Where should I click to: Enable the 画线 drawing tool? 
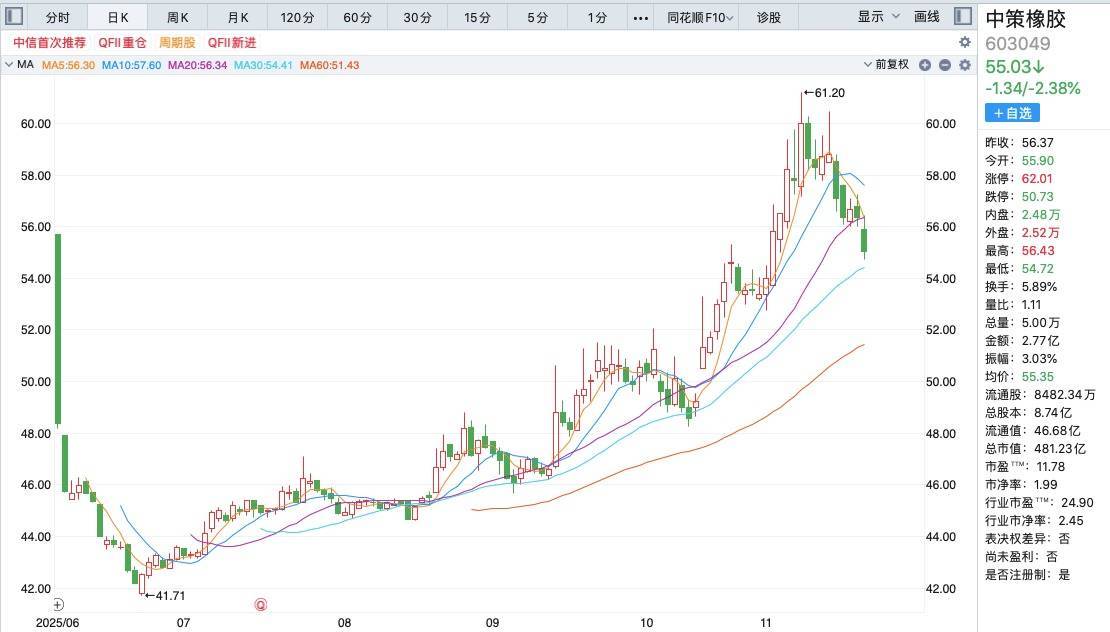[x=927, y=17]
